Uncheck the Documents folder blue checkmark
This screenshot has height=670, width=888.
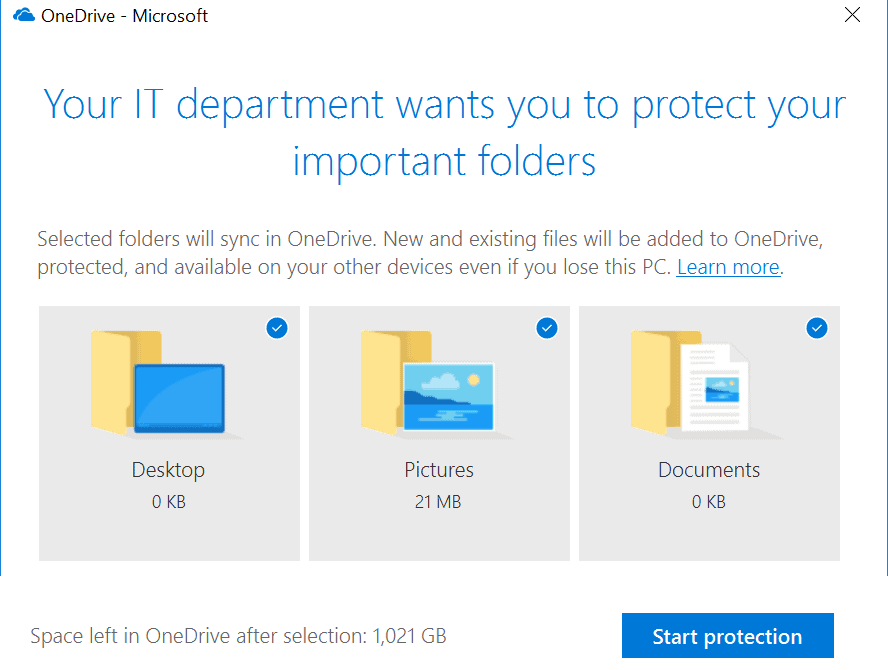tap(817, 328)
